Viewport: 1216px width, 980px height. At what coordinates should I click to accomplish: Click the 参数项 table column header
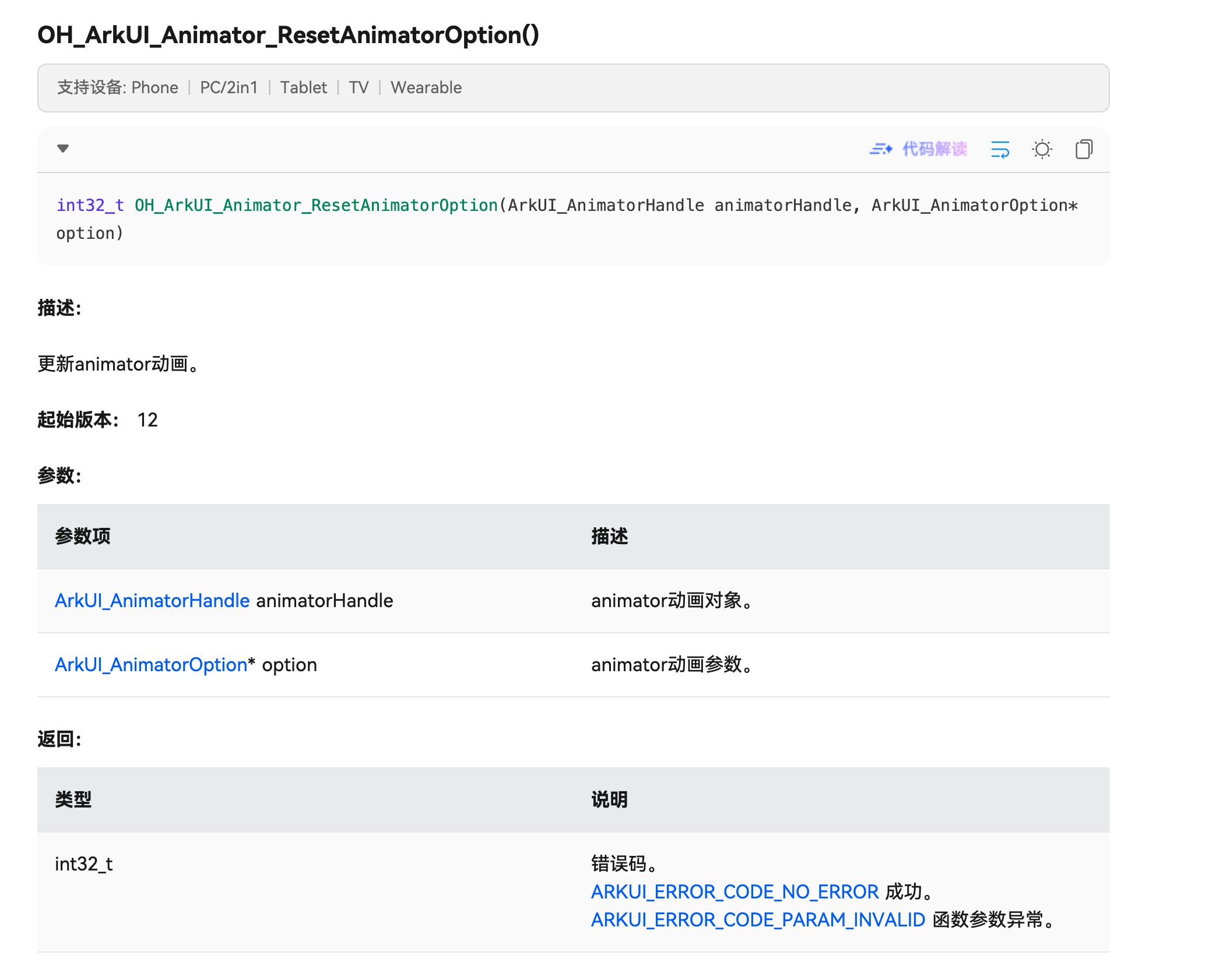83,537
